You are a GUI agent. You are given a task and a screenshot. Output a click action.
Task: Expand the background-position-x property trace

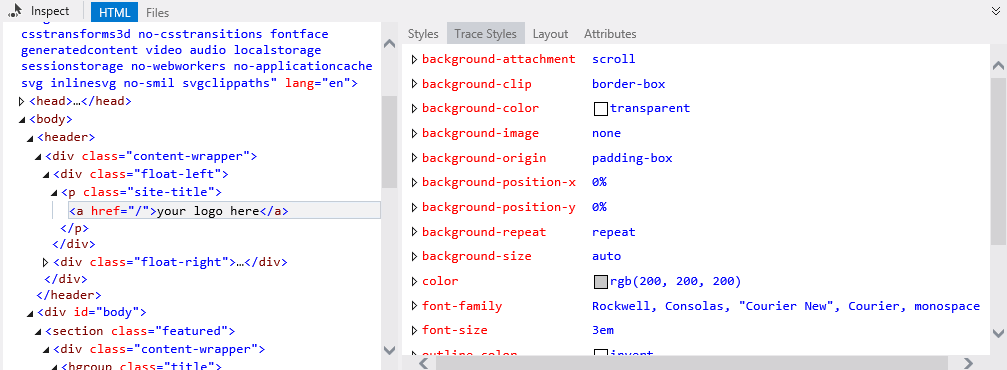coord(414,182)
